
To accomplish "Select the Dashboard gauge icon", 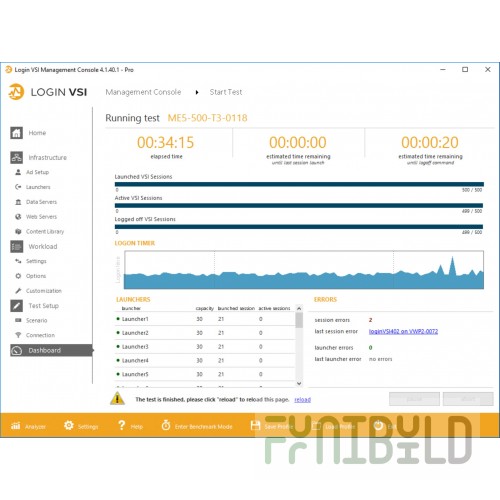I will 17,350.
